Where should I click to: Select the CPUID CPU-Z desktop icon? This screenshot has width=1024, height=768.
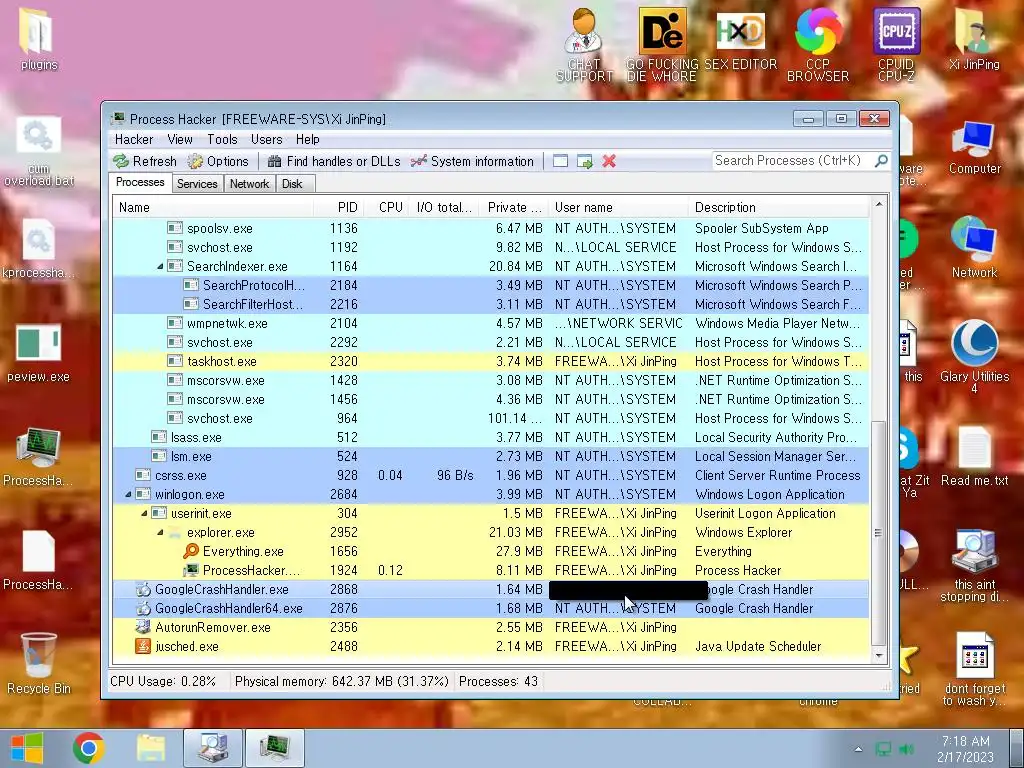896,44
